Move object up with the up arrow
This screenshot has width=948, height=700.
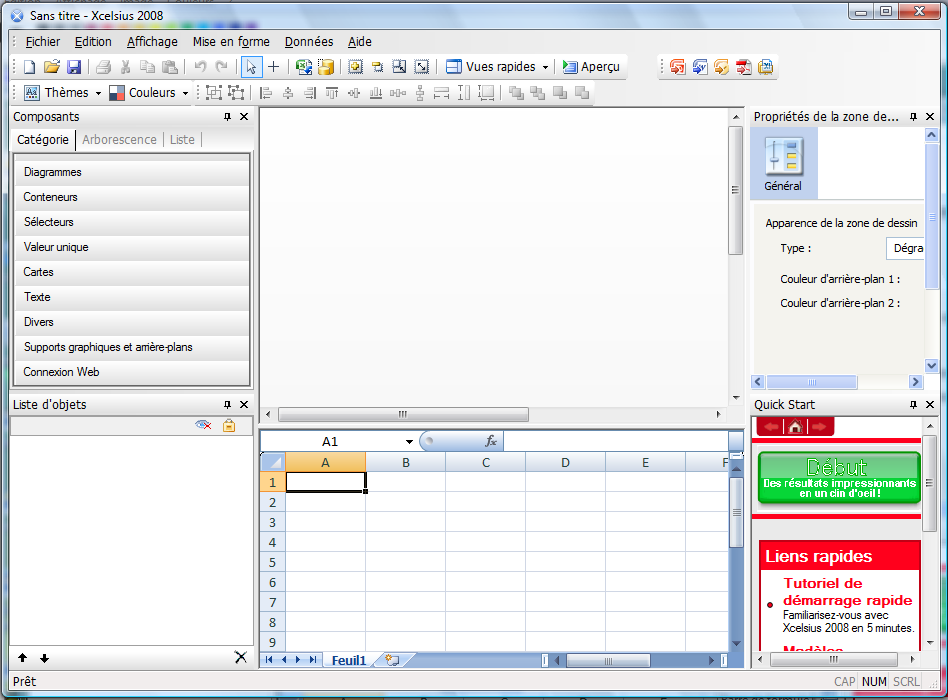point(23,658)
